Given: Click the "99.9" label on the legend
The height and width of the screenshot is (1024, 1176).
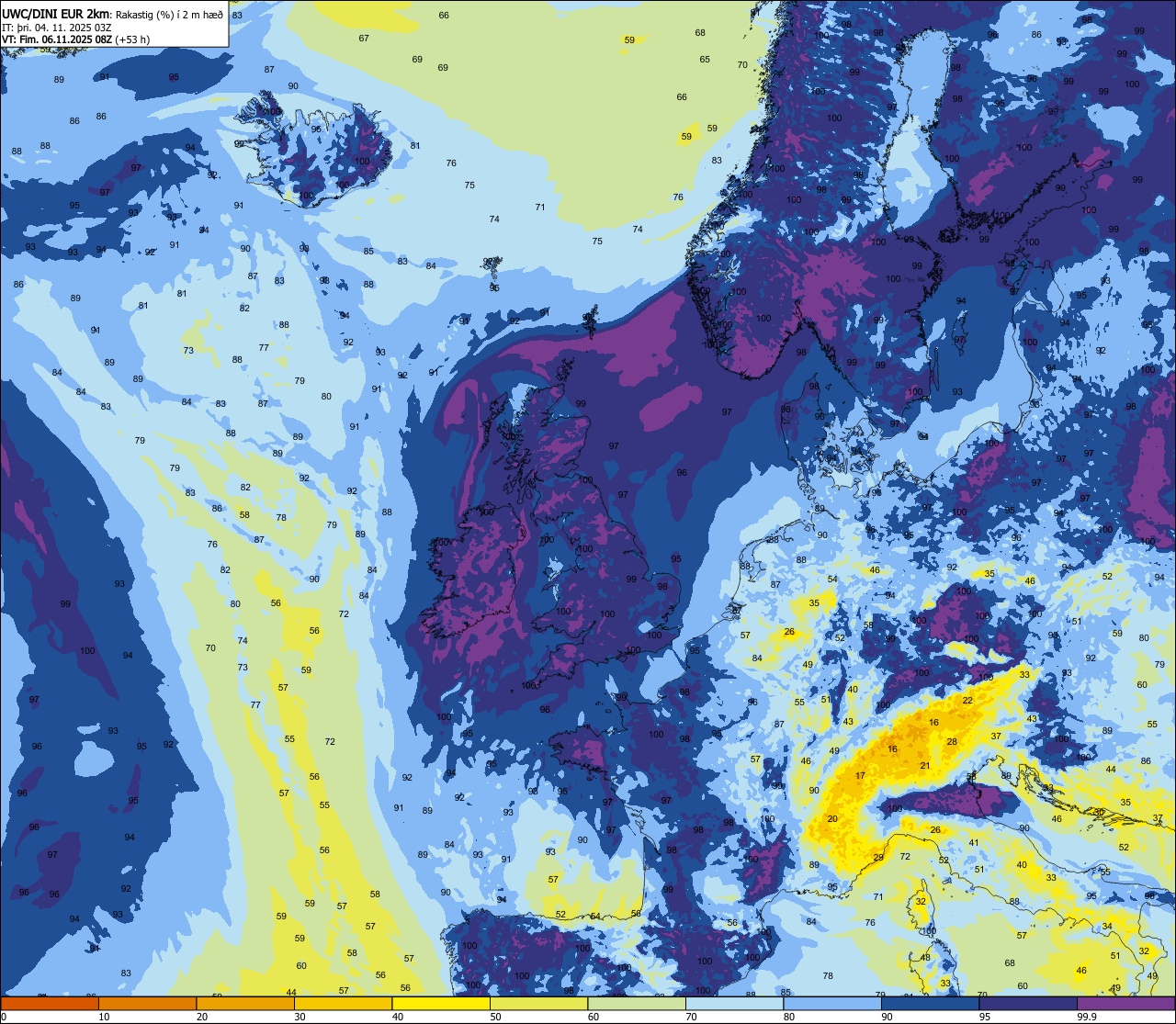Looking at the screenshot, I should (1087, 1017).
